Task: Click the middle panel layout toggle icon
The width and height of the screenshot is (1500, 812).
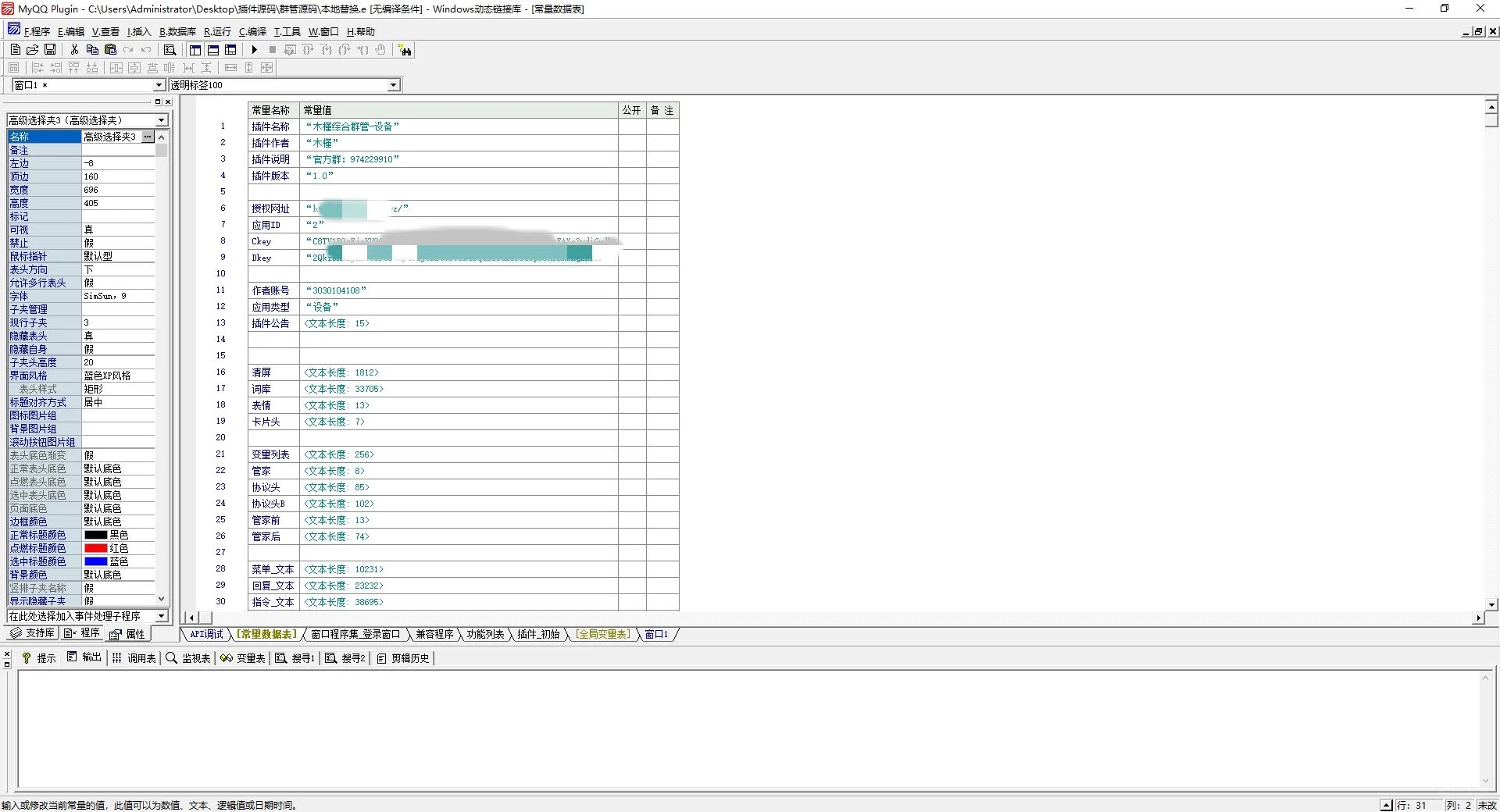Action: [x=213, y=50]
